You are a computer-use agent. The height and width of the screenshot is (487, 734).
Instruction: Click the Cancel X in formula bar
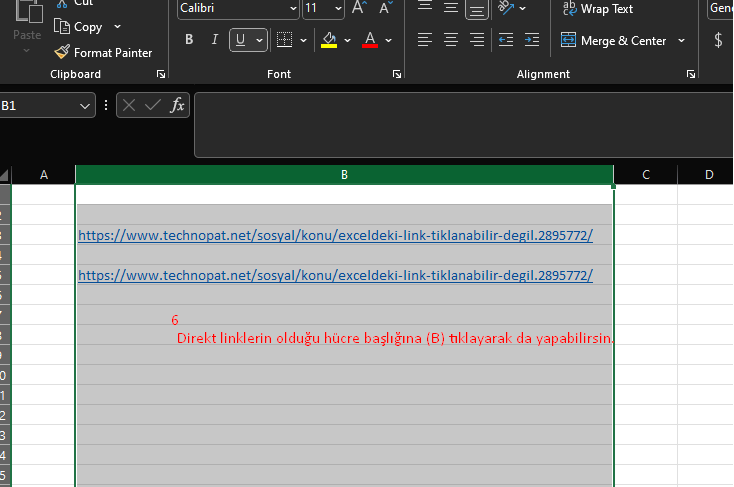pos(129,105)
